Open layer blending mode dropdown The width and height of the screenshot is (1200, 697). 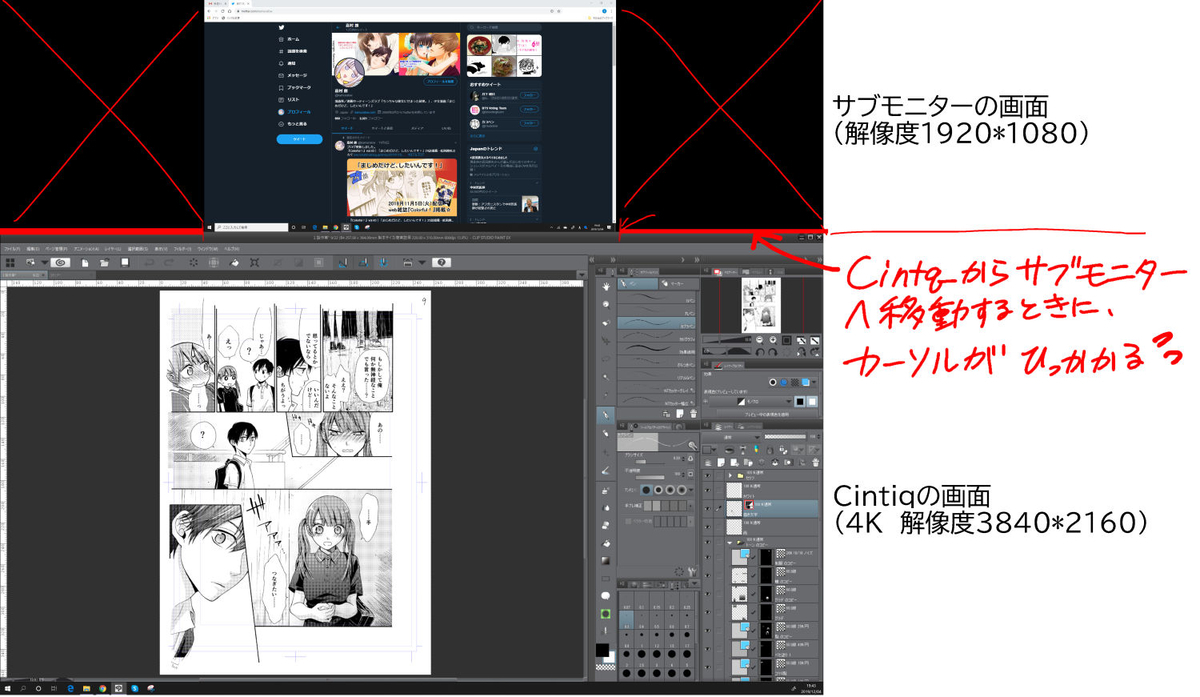pyautogui.click(x=732, y=437)
